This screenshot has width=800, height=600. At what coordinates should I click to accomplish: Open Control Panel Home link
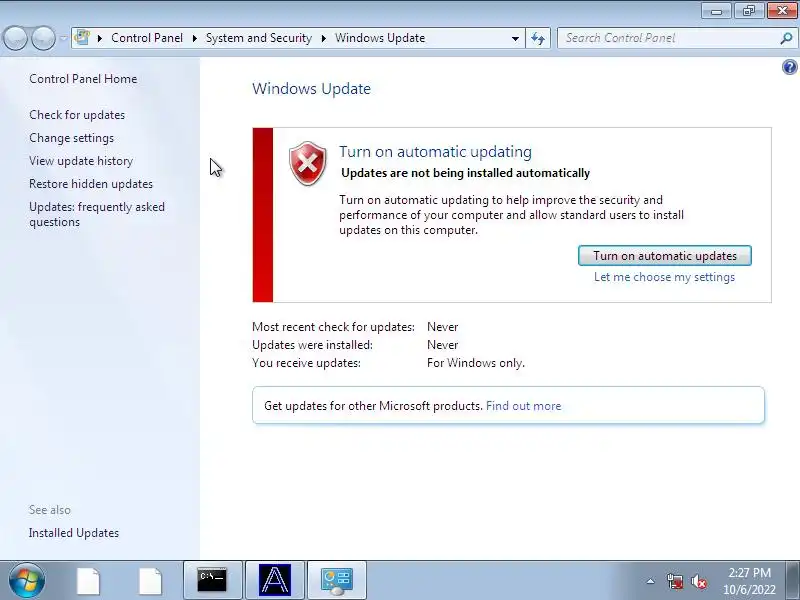tap(83, 79)
